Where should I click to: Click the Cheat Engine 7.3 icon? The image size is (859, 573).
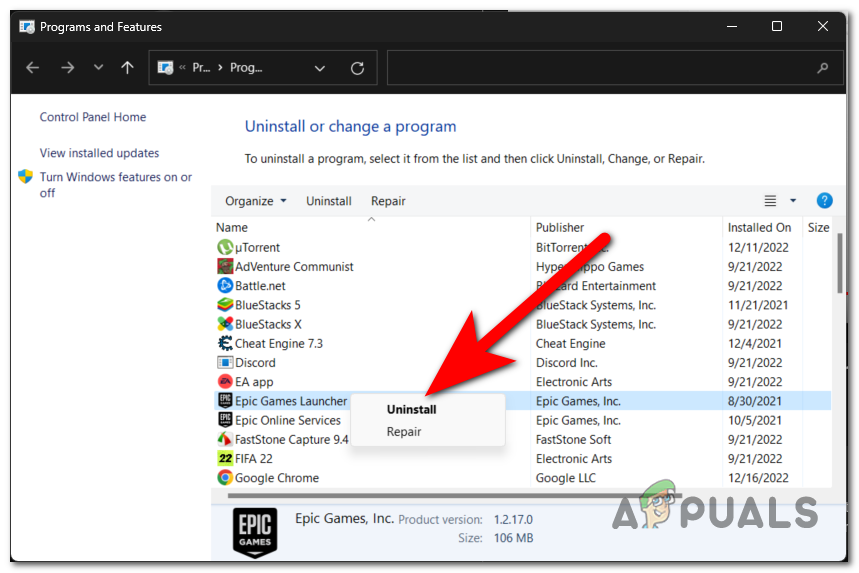(225, 343)
